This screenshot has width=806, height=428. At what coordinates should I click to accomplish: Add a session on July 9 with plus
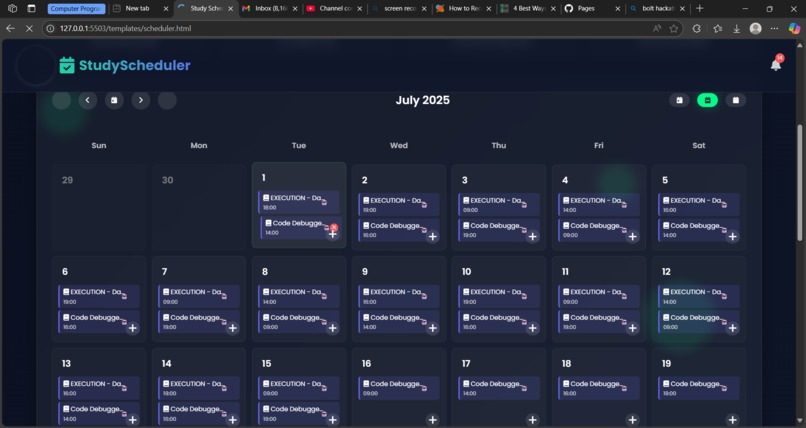(x=433, y=328)
